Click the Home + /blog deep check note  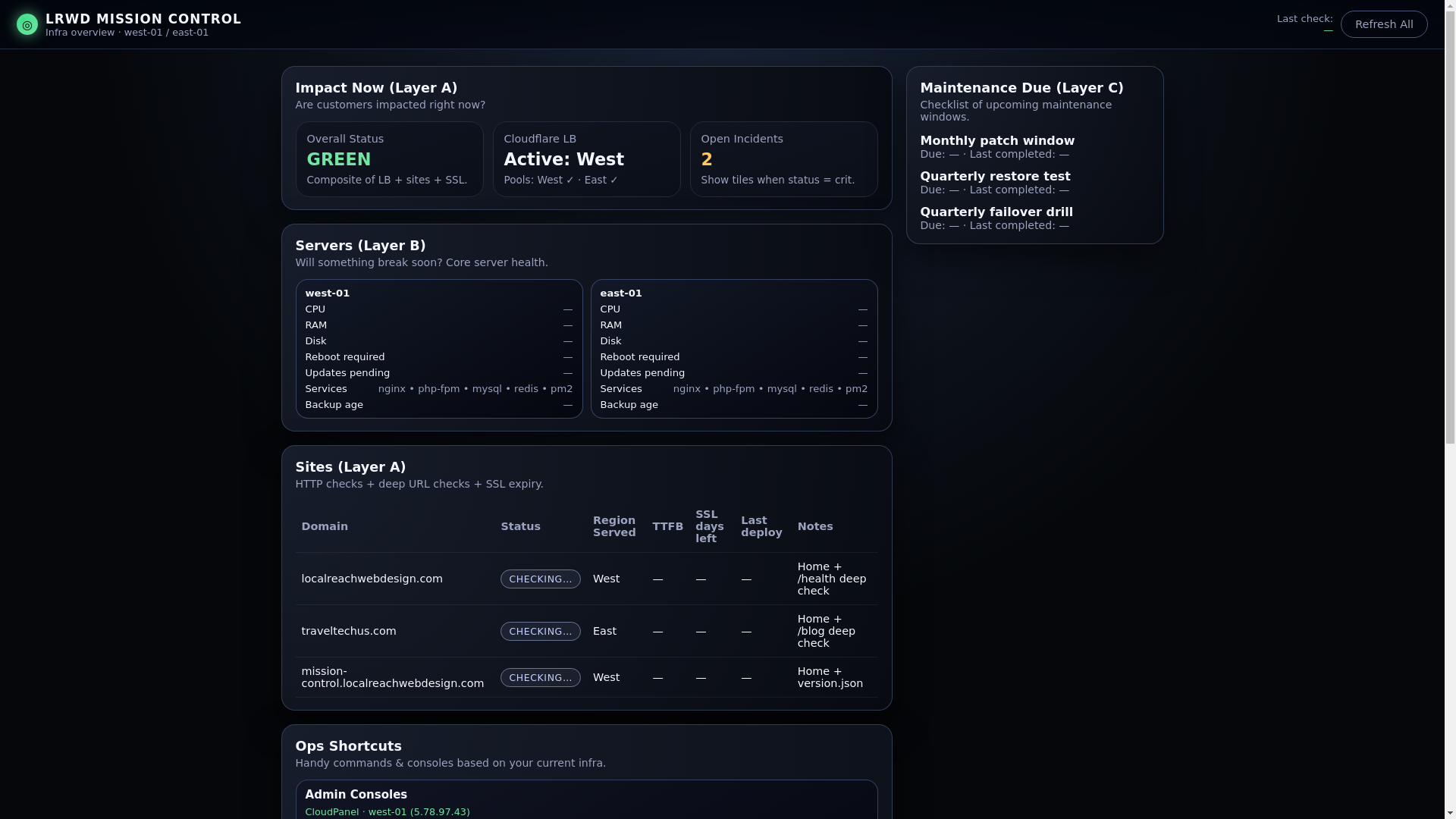[x=827, y=631]
